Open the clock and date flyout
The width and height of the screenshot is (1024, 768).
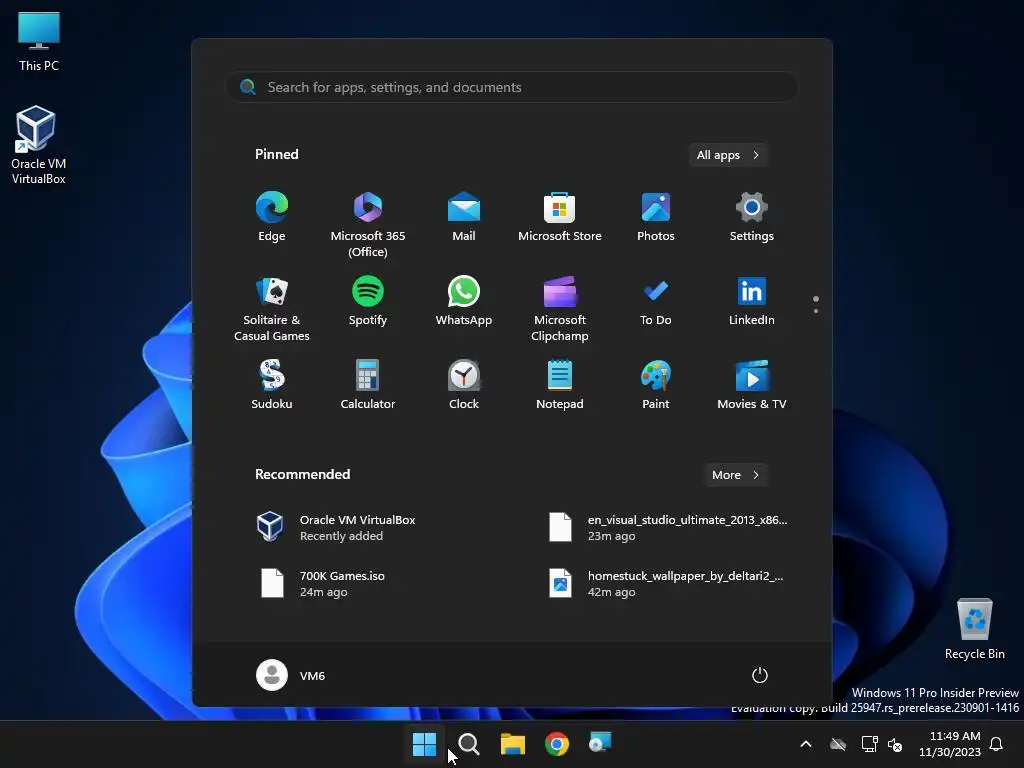(950, 744)
